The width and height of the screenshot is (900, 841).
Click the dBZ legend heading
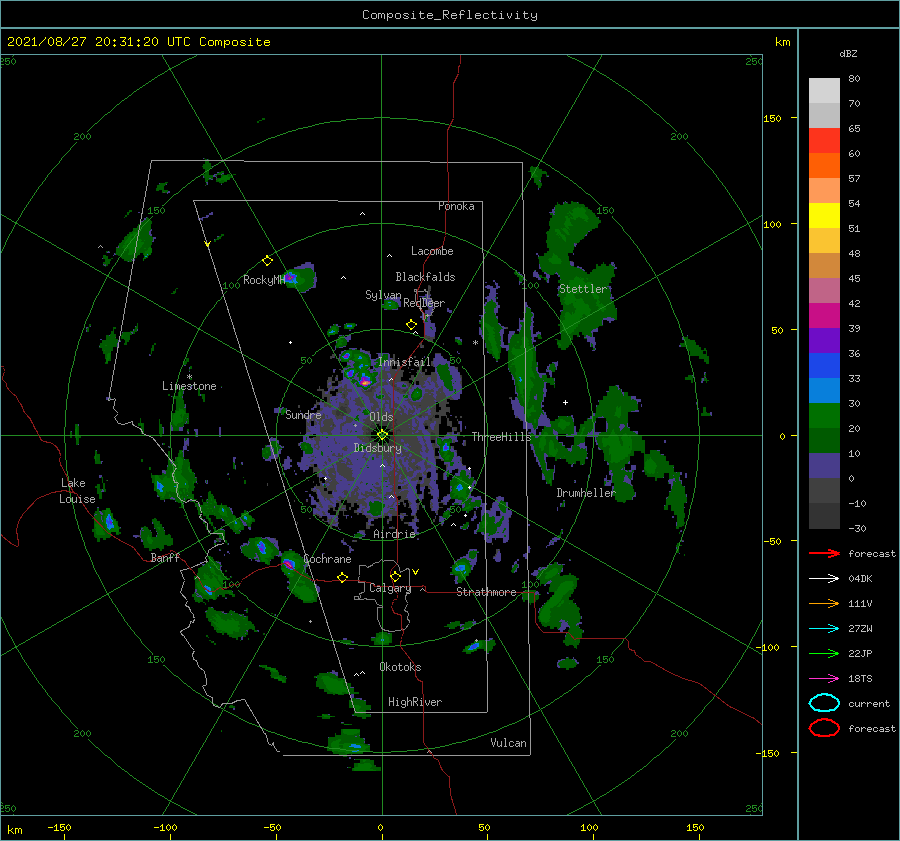(x=848, y=53)
